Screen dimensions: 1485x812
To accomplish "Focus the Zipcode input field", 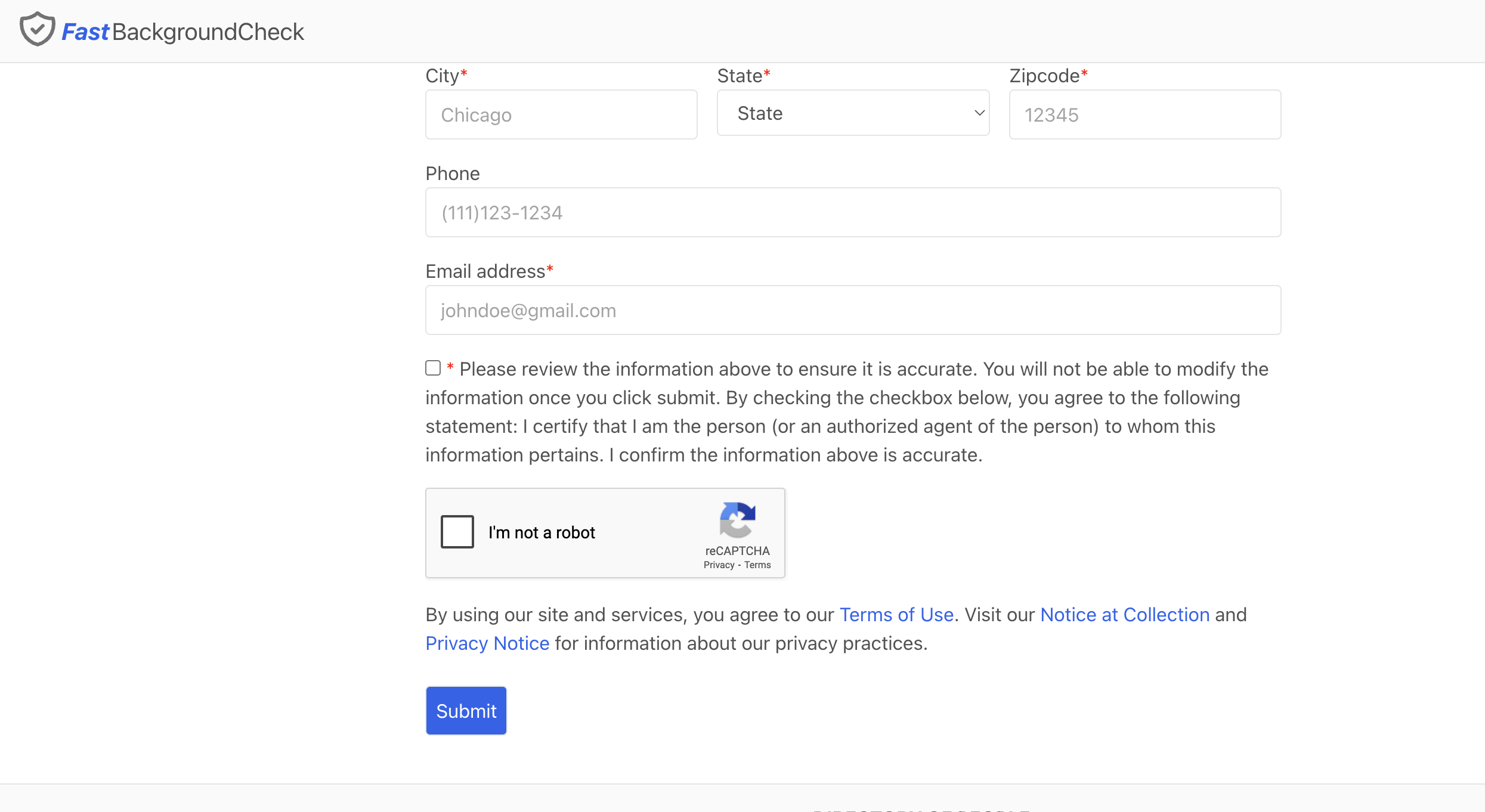I will point(1145,114).
